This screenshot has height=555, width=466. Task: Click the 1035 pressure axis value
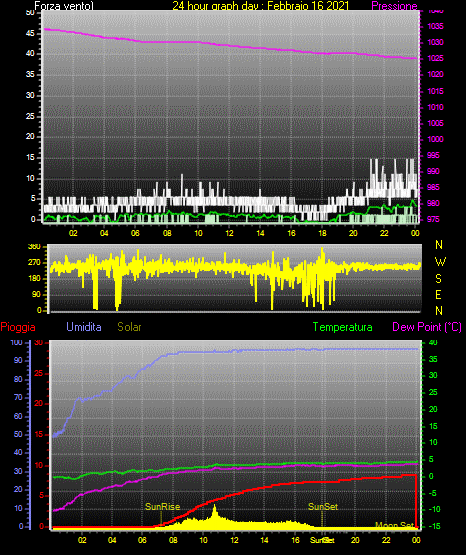(436, 26)
